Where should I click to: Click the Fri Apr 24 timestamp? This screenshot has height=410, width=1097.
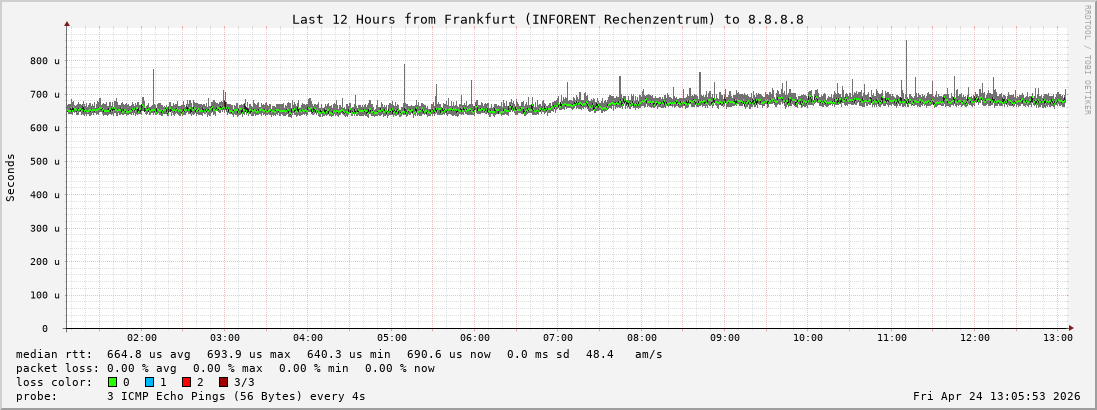(996, 396)
